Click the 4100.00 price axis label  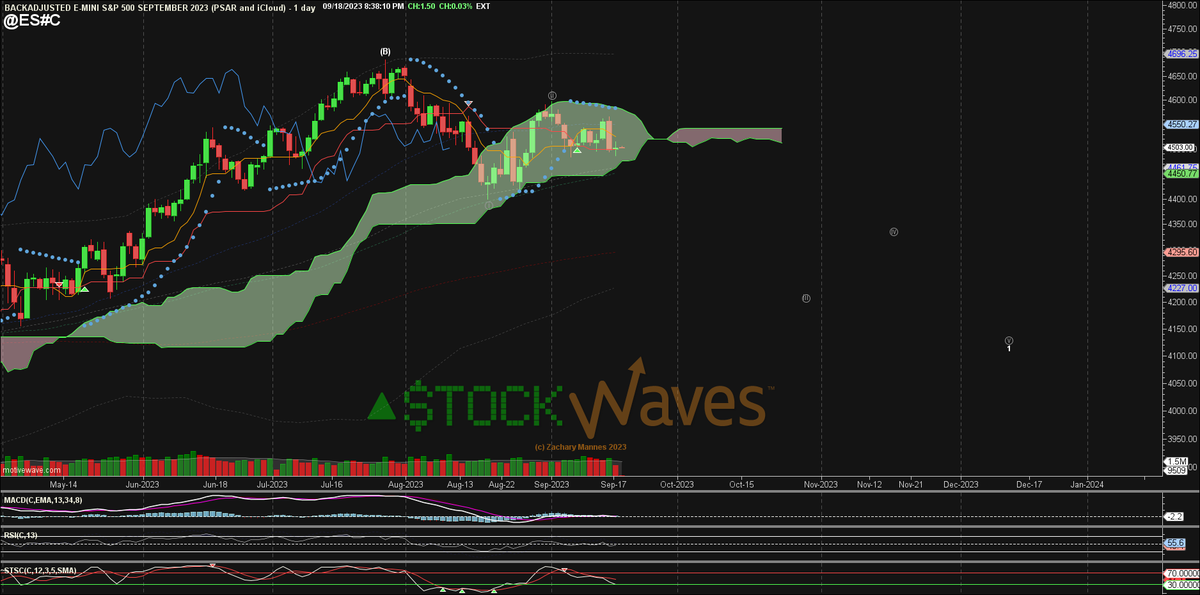point(1181,356)
